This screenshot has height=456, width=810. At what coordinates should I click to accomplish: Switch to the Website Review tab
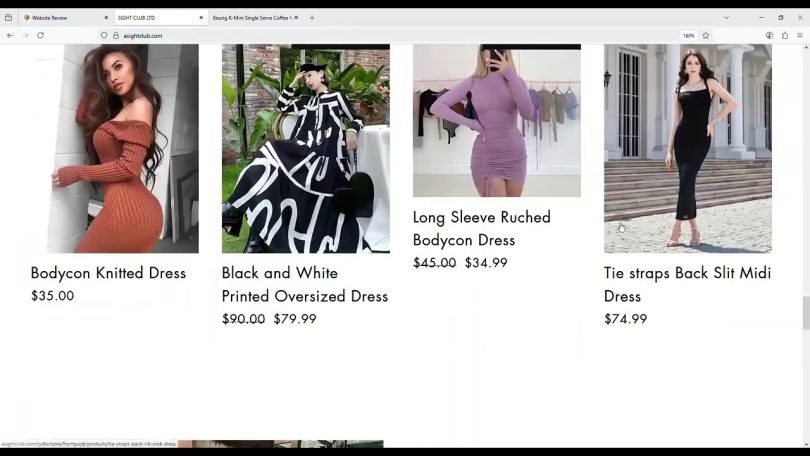click(x=65, y=18)
